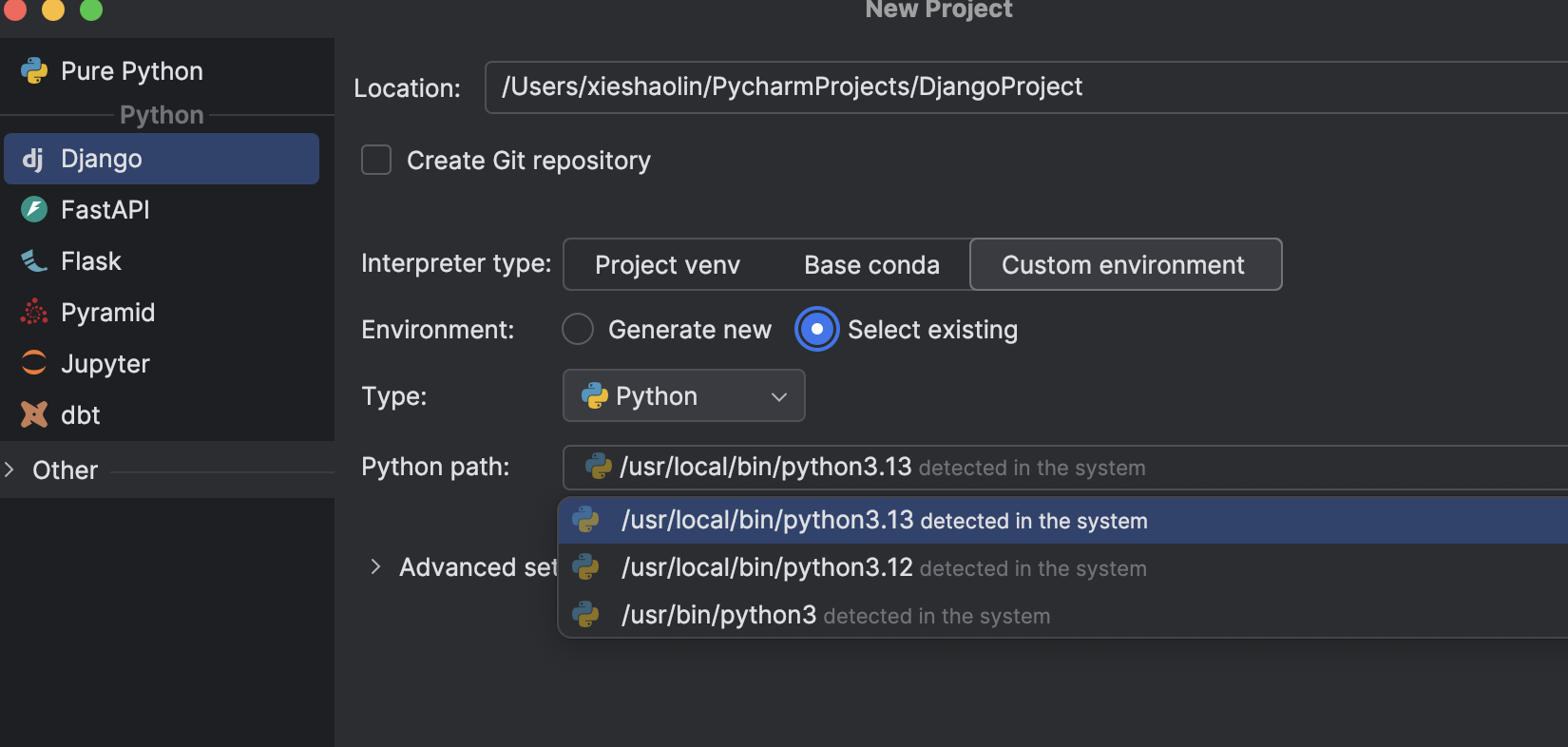Expand Advanced settings chevron

coord(375,567)
